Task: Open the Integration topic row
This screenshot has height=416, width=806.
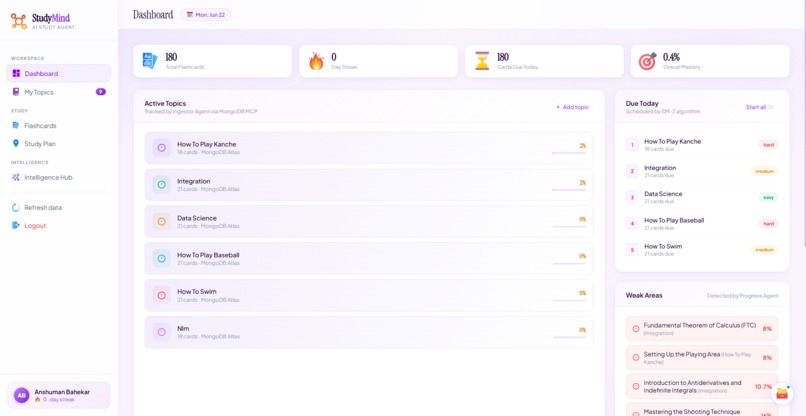Action: 369,185
